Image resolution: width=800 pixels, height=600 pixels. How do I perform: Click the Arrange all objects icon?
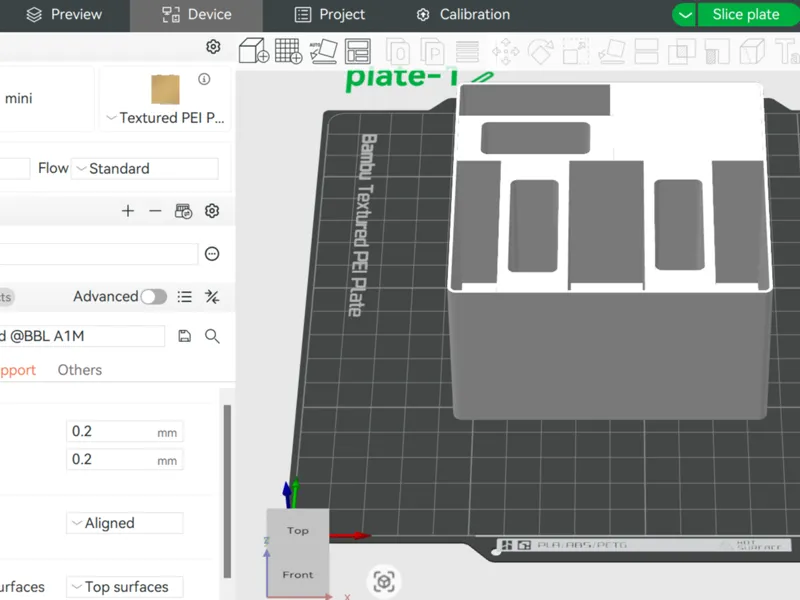(x=358, y=51)
